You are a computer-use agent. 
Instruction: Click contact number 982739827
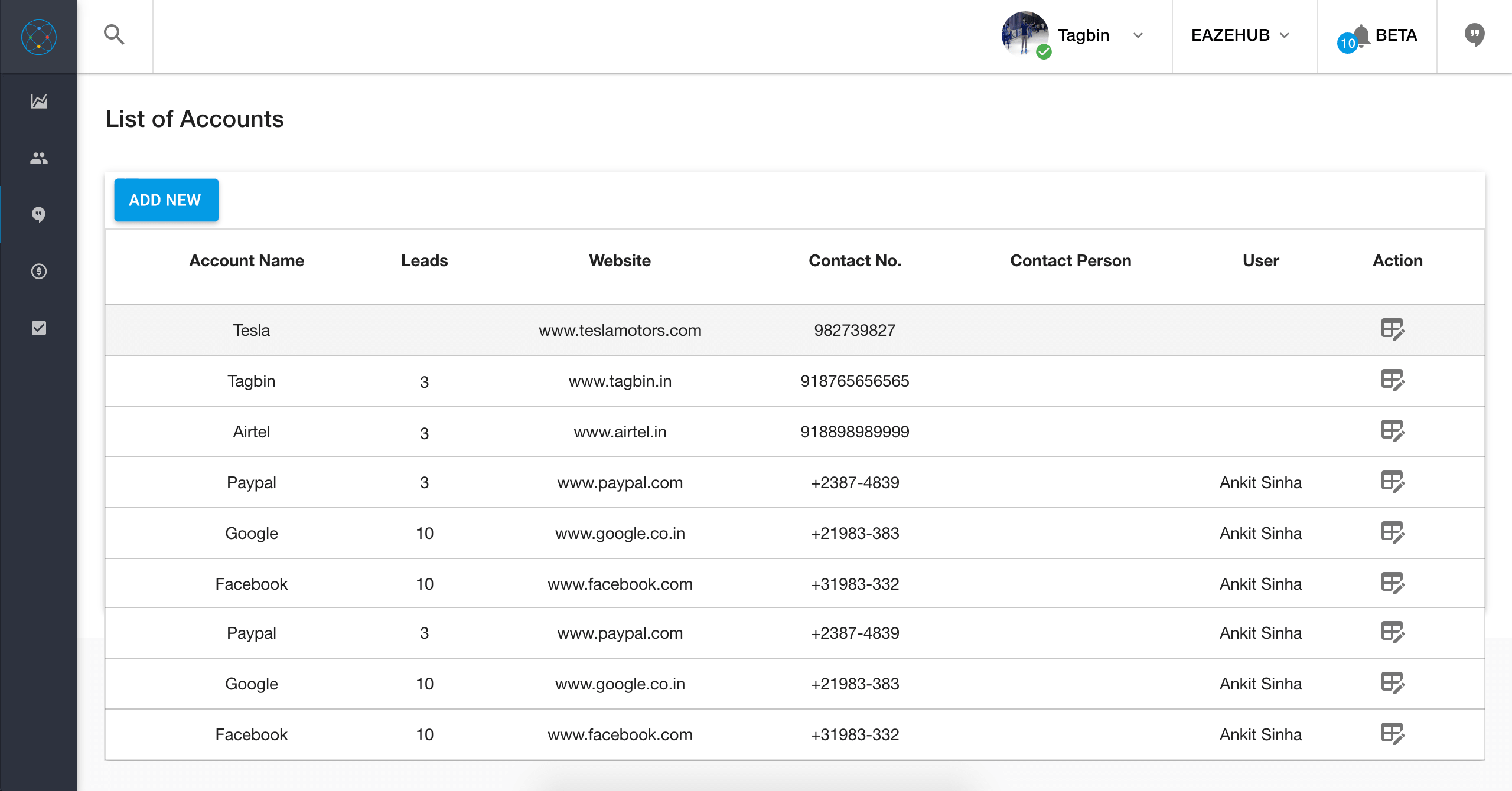tap(855, 330)
